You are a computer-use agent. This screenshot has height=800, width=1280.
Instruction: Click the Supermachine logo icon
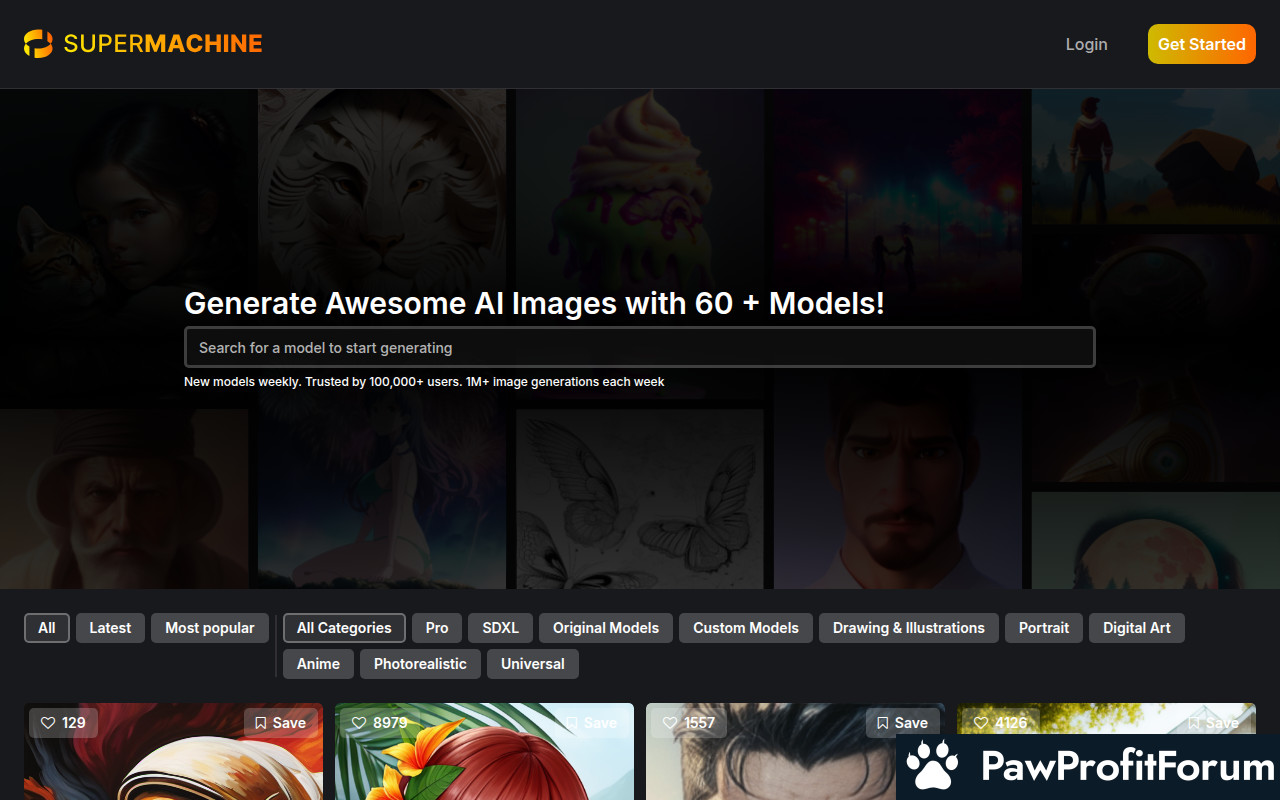(38, 44)
